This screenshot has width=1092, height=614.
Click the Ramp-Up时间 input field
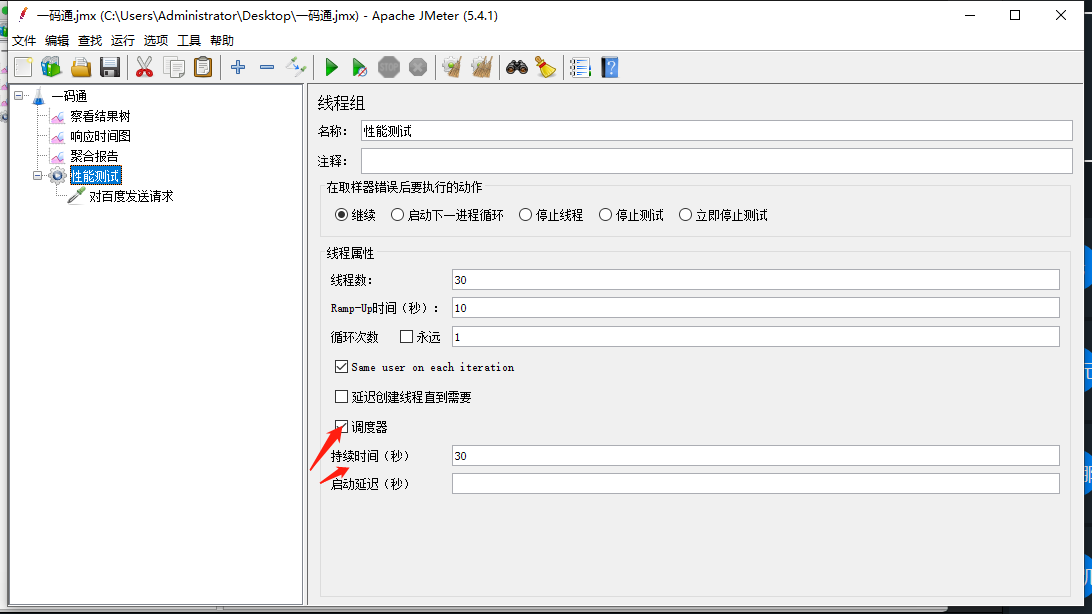[x=756, y=308]
